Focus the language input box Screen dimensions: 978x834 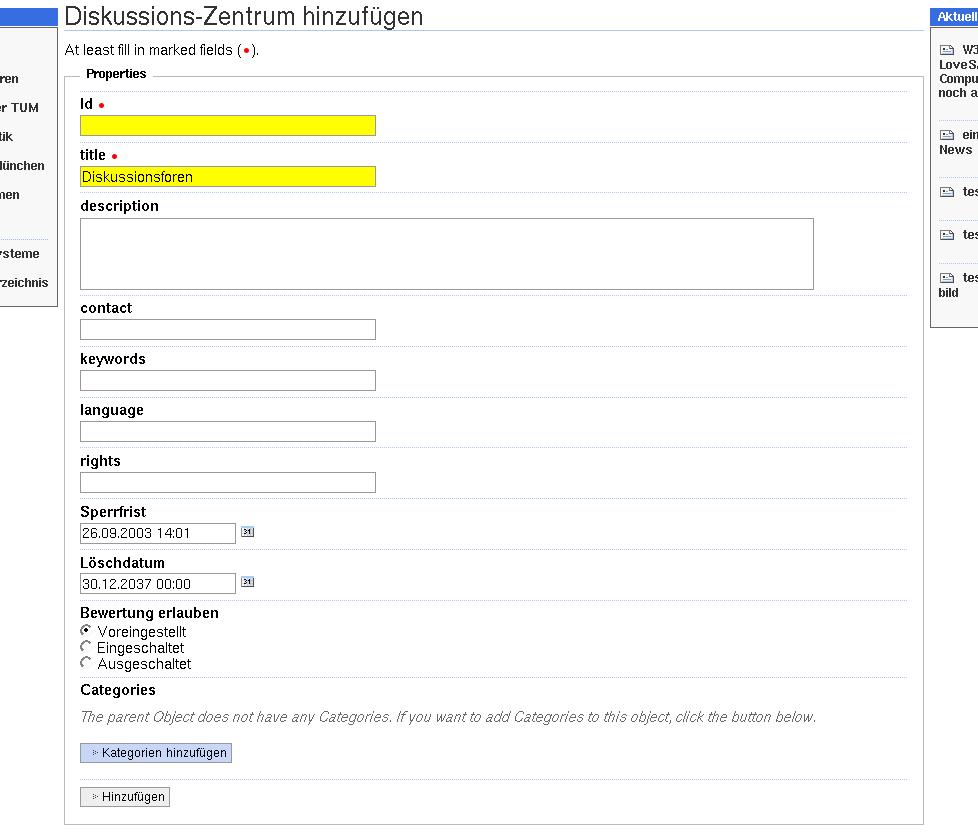pyautogui.click(x=228, y=432)
